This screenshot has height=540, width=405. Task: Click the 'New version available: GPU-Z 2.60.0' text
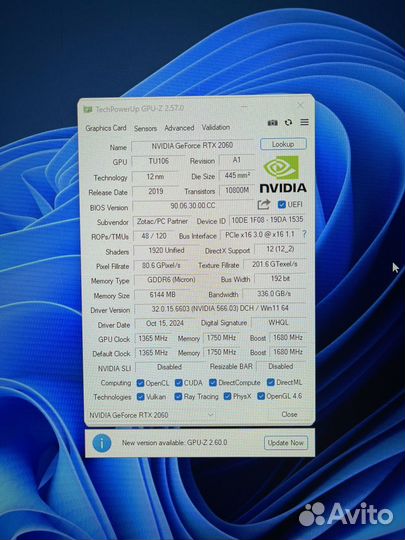pos(174,443)
